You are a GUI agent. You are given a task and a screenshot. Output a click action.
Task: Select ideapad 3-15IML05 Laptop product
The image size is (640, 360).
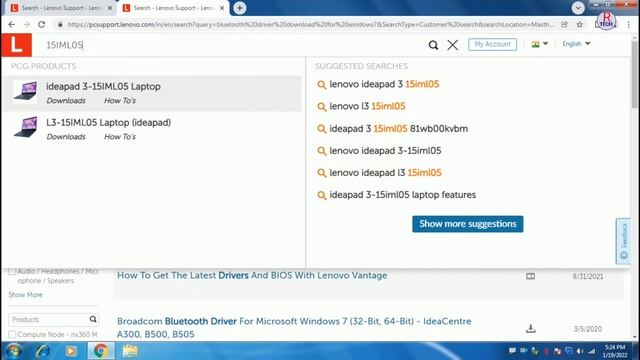(103, 87)
